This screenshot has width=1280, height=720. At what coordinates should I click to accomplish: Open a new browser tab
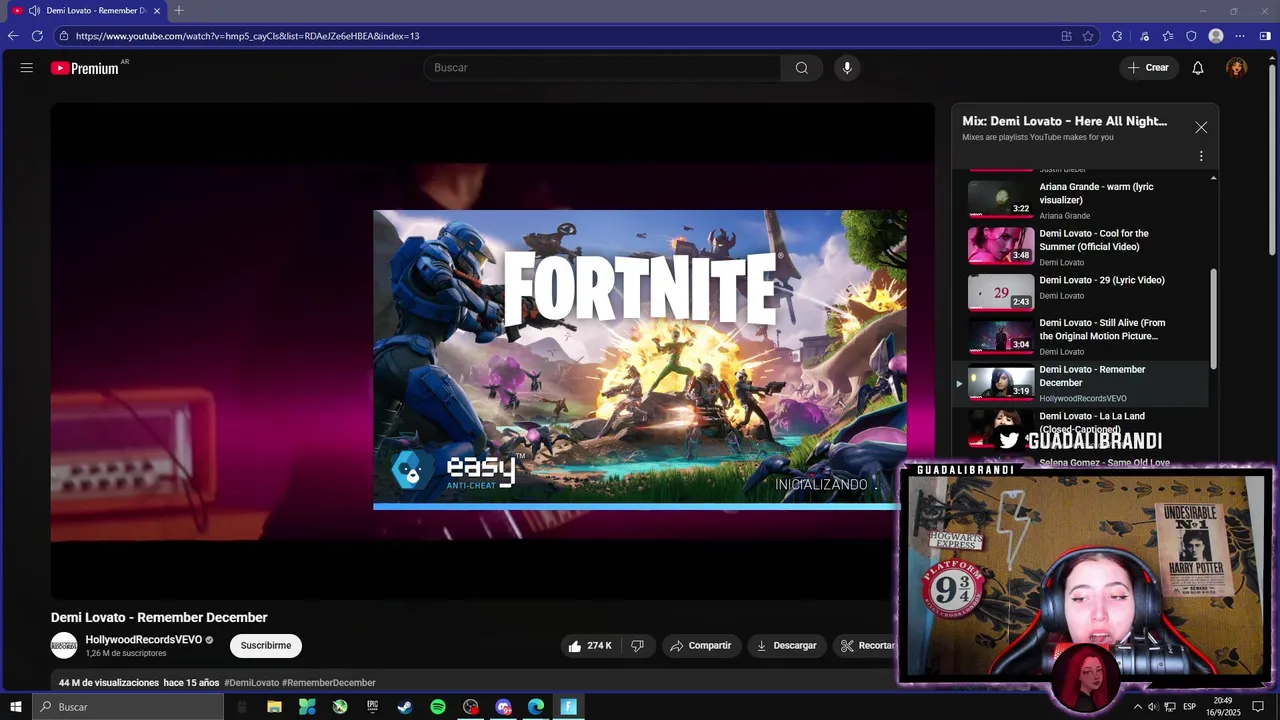click(x=179, y=11)
